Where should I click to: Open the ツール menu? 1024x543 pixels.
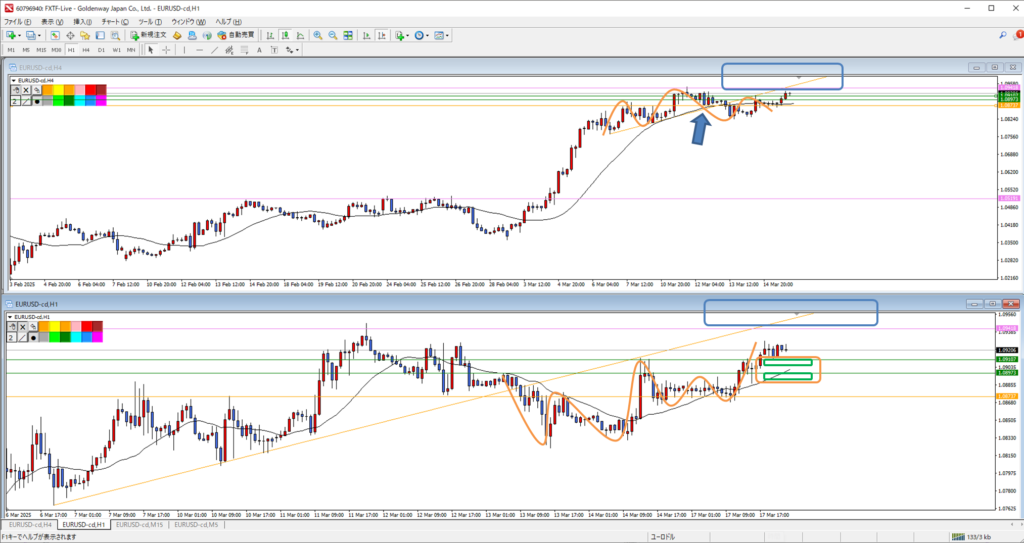150,22
